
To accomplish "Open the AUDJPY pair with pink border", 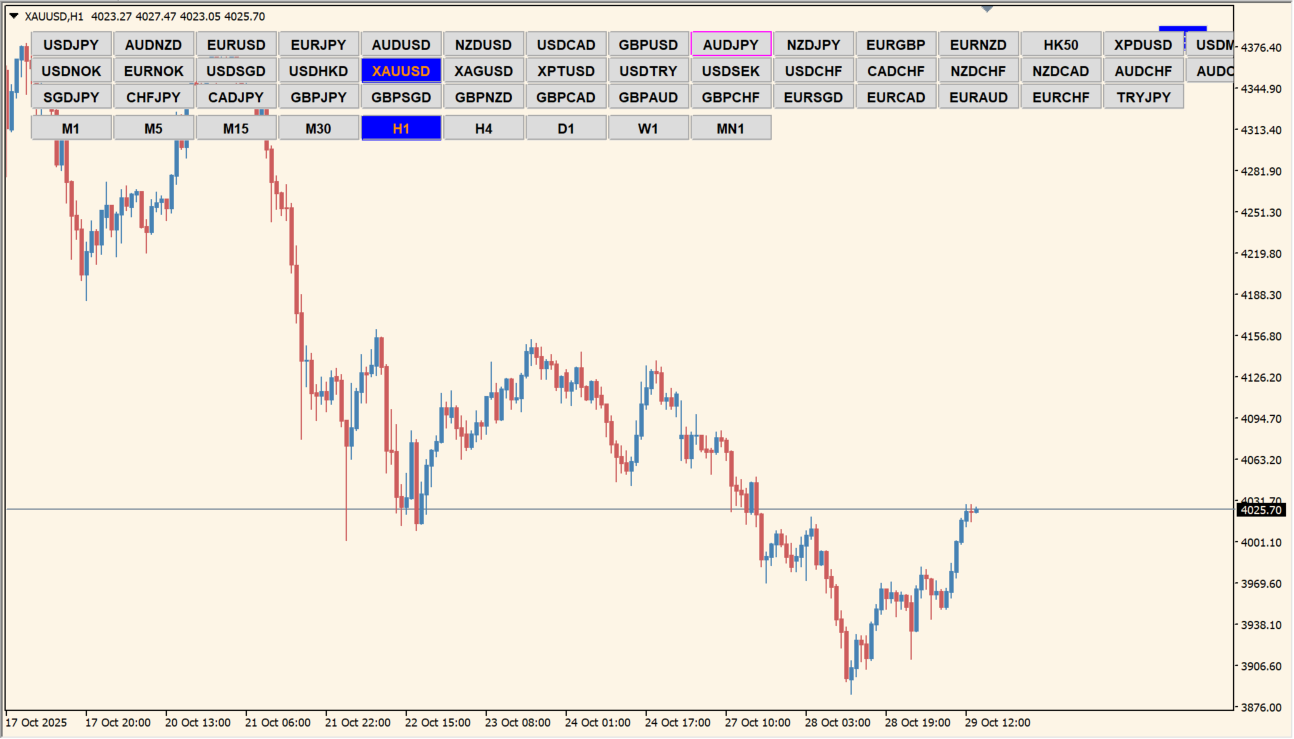I will coord(731,45).
